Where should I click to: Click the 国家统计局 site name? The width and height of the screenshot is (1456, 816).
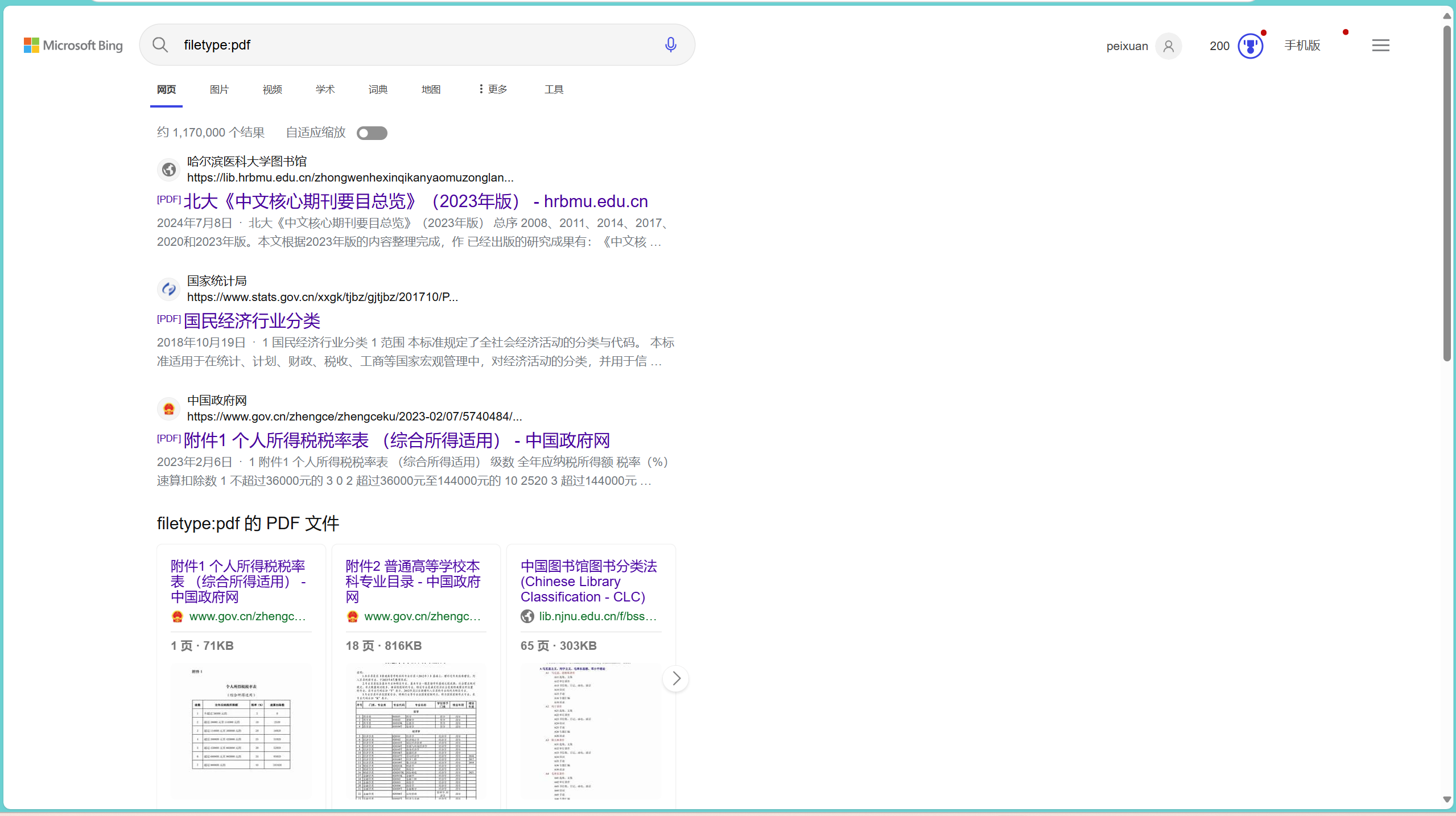tap(217, 281)
